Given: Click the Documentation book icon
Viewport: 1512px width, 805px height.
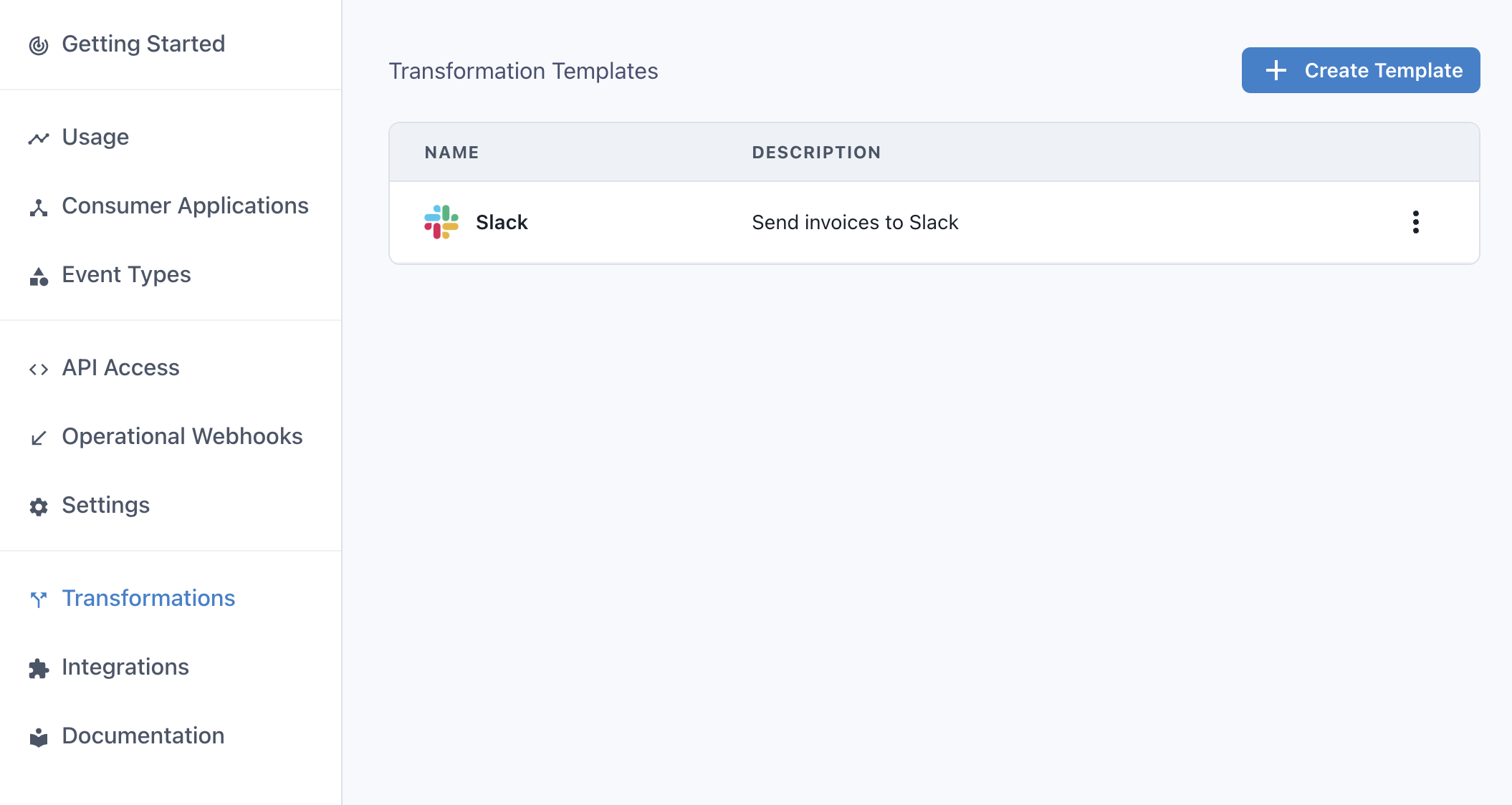Looking at the screenshot, I should tap(39, 738).
